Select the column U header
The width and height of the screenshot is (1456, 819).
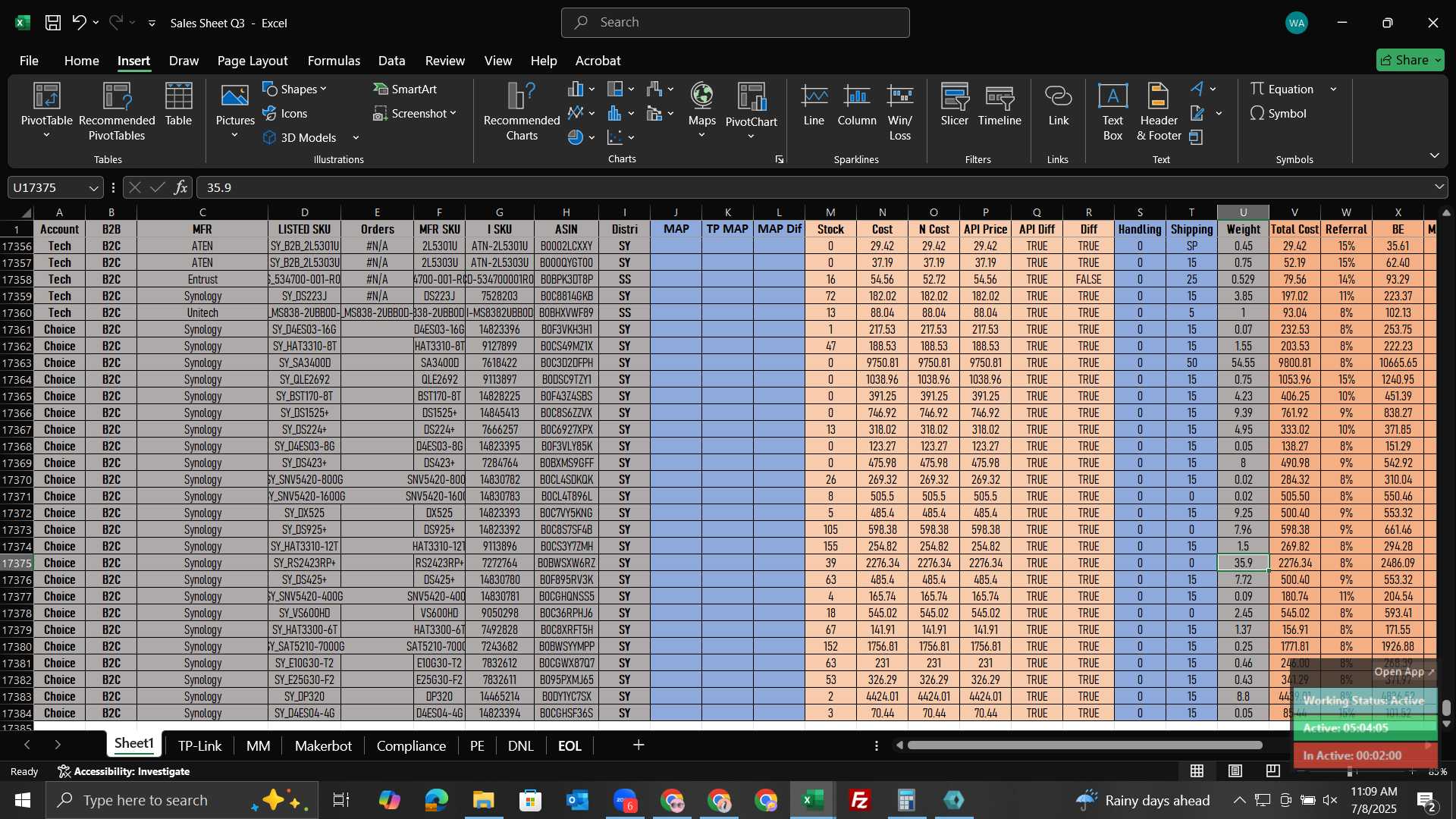[x=1243, y=212]
